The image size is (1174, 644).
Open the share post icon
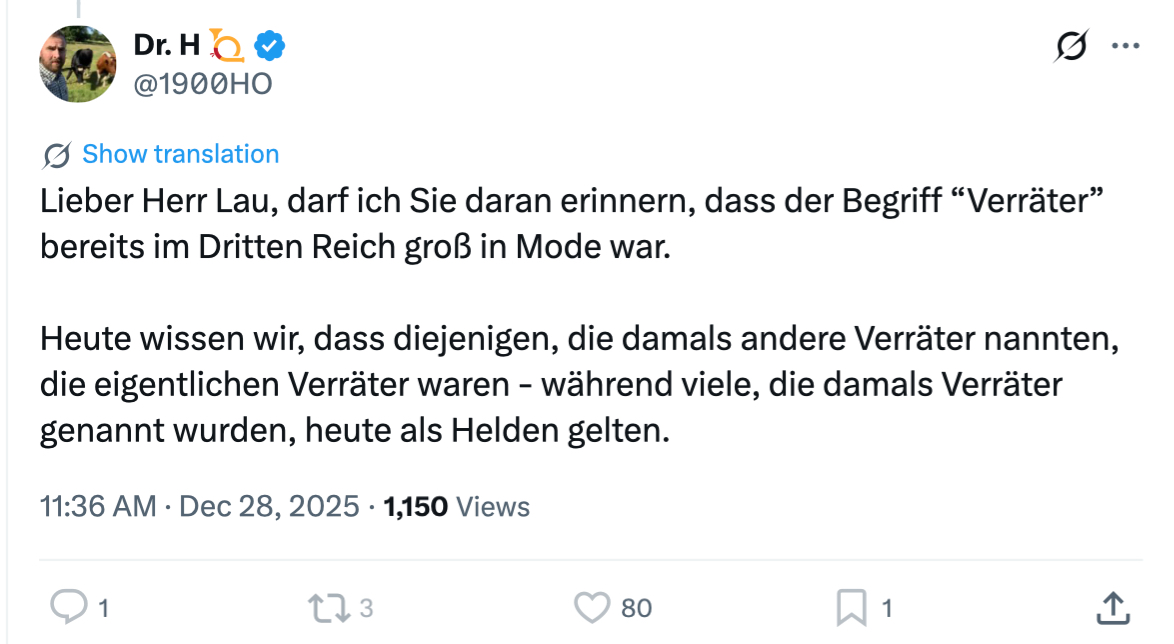point(1115,607)
